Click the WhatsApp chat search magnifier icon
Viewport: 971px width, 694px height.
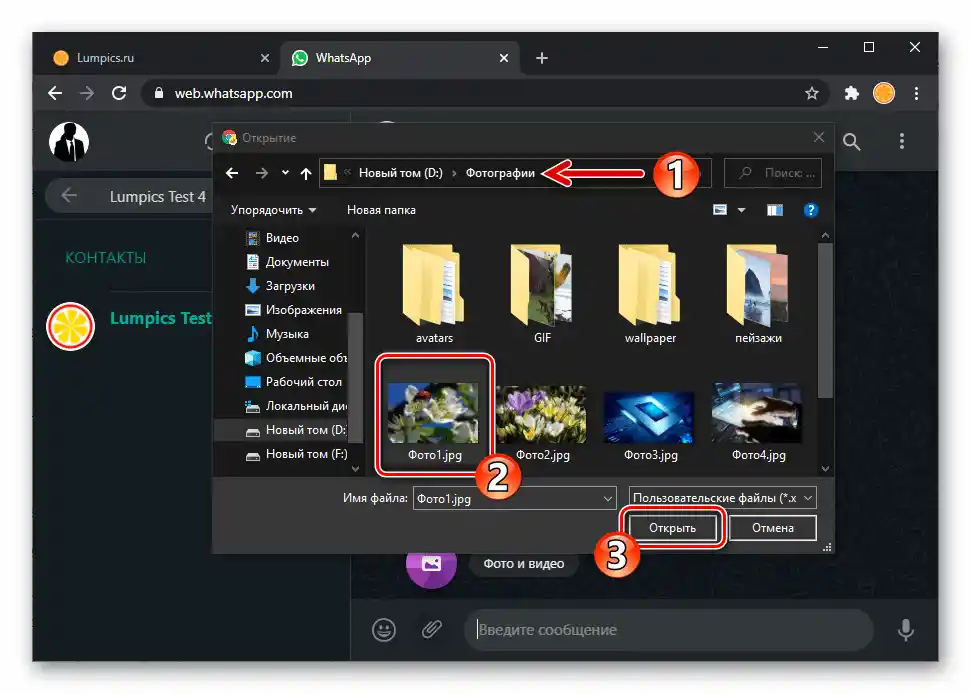[851, 142]
